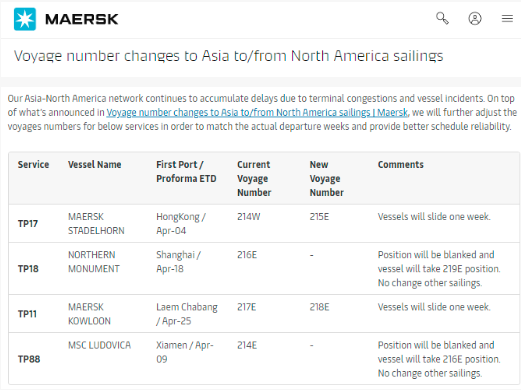Click the TP17 service cell
The width and height of the screenshot is (521, 390).
click(x=28, y=224)
